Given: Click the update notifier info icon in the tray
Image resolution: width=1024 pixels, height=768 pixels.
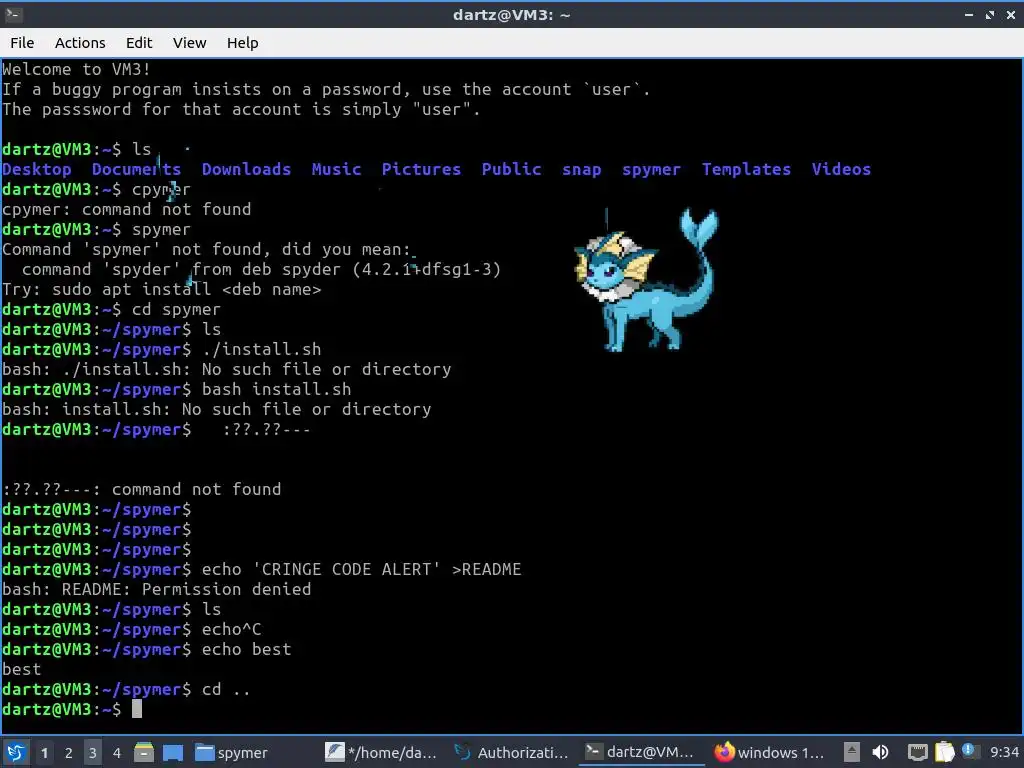Looking at the screenshot, I should pyautogui.click(x=968, y=750).
